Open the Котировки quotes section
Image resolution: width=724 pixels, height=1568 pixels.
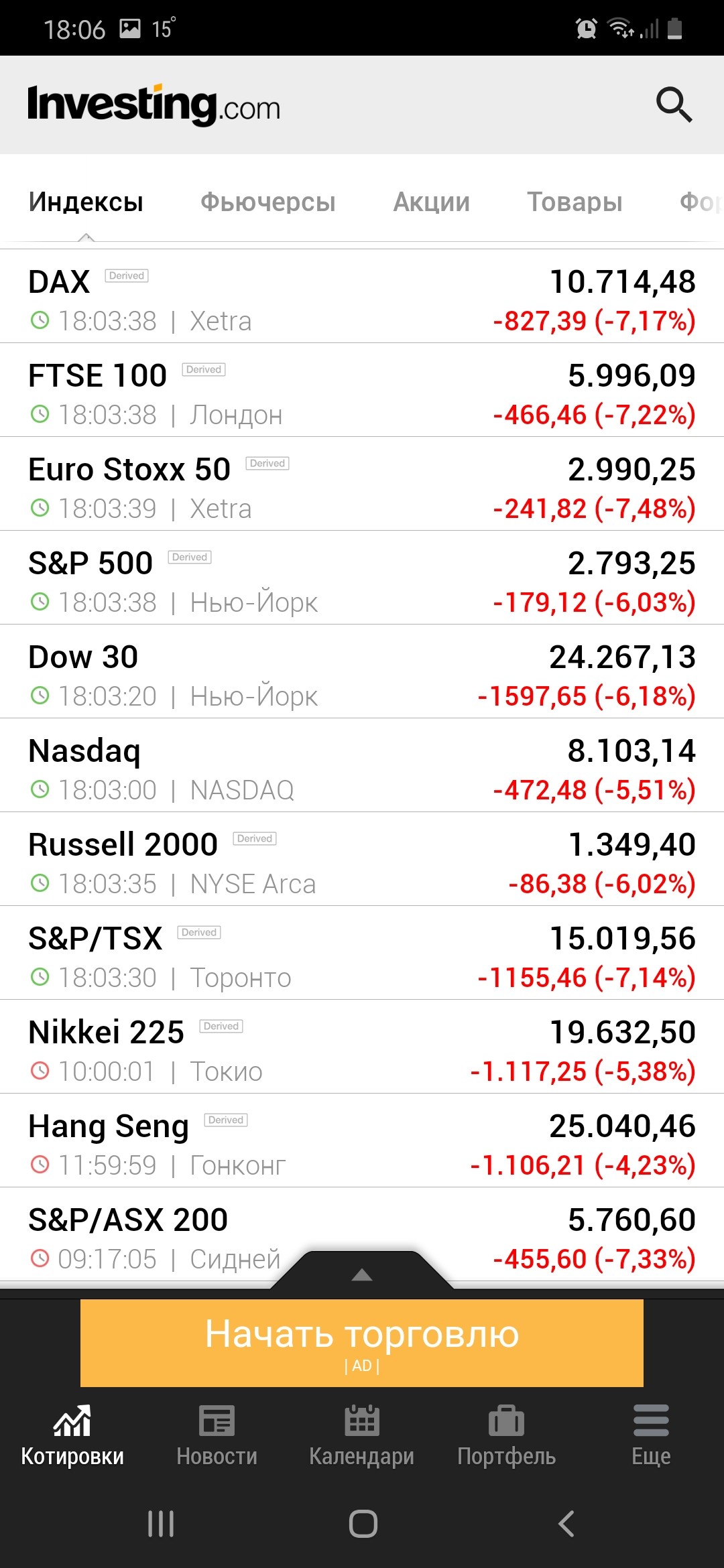pos(72,1434)
